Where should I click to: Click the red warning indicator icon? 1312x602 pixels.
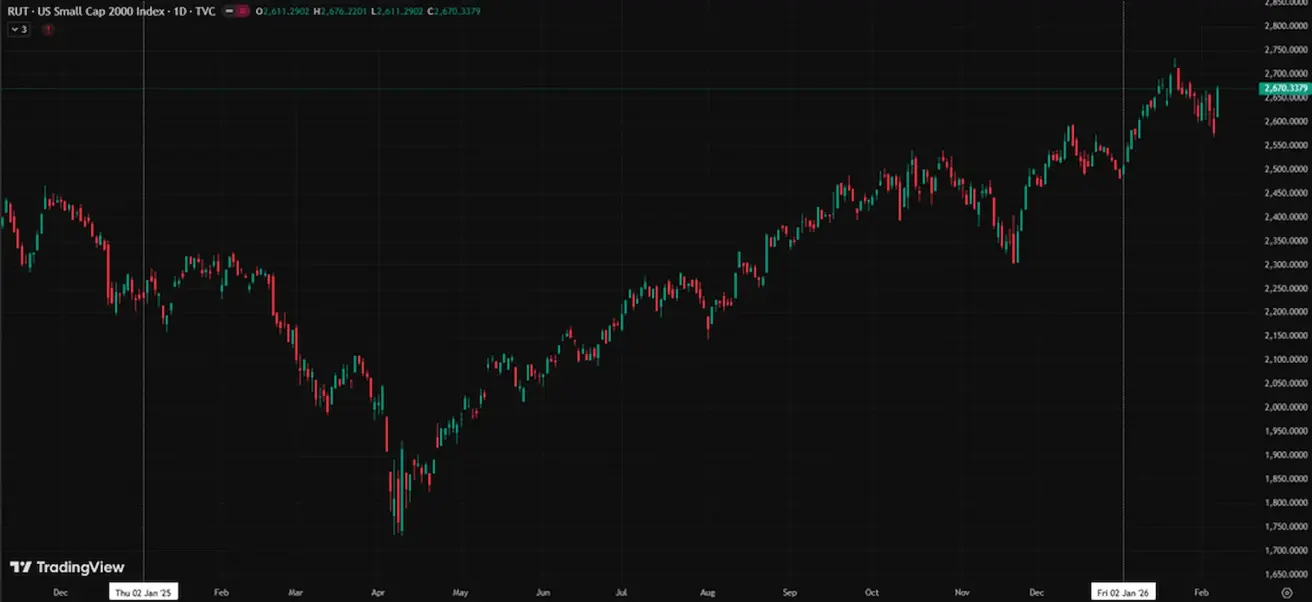pos(48,30)
